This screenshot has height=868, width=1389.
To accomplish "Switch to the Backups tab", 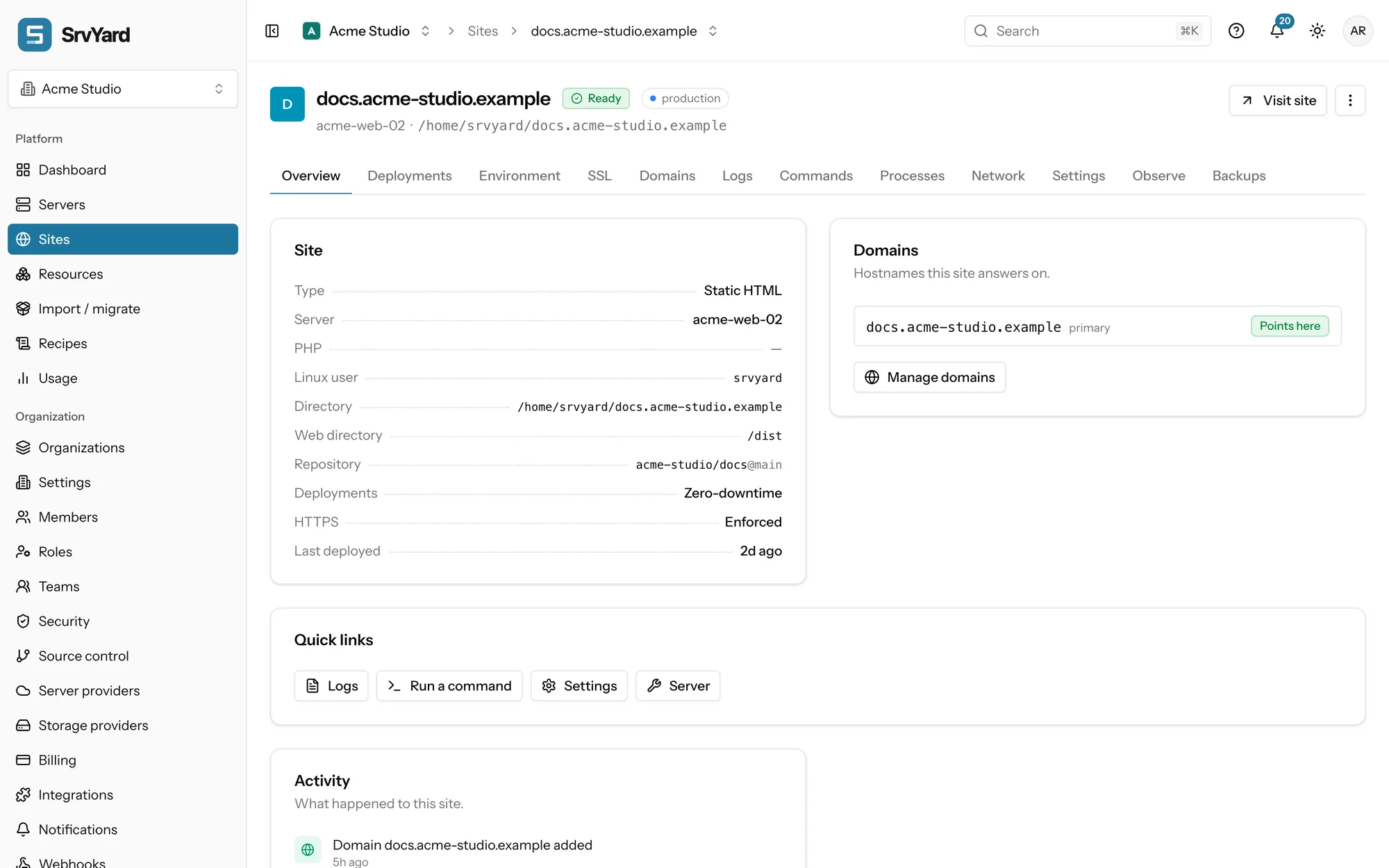I will point(1239,176).
